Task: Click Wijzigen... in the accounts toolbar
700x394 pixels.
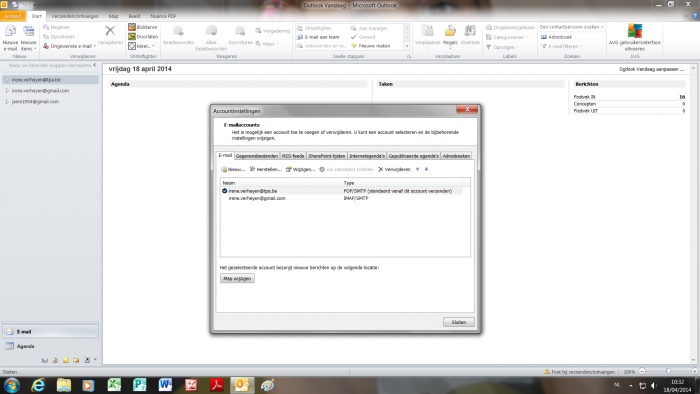Action: 300,170
